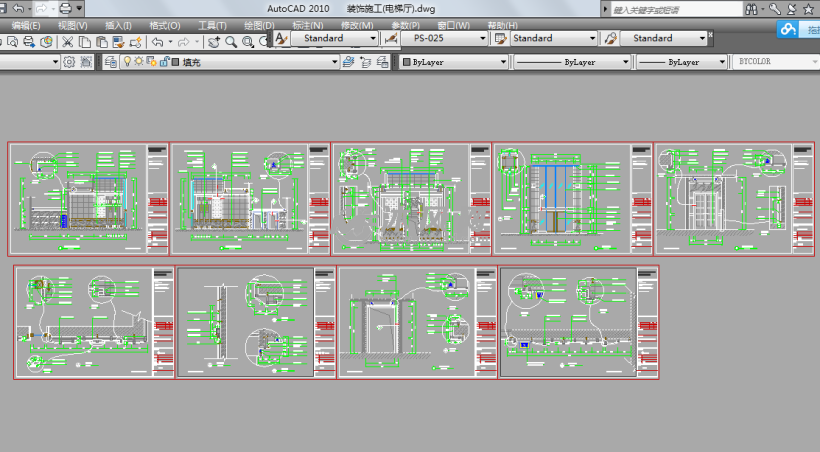Click the Undo arrow button

[158, 42]
